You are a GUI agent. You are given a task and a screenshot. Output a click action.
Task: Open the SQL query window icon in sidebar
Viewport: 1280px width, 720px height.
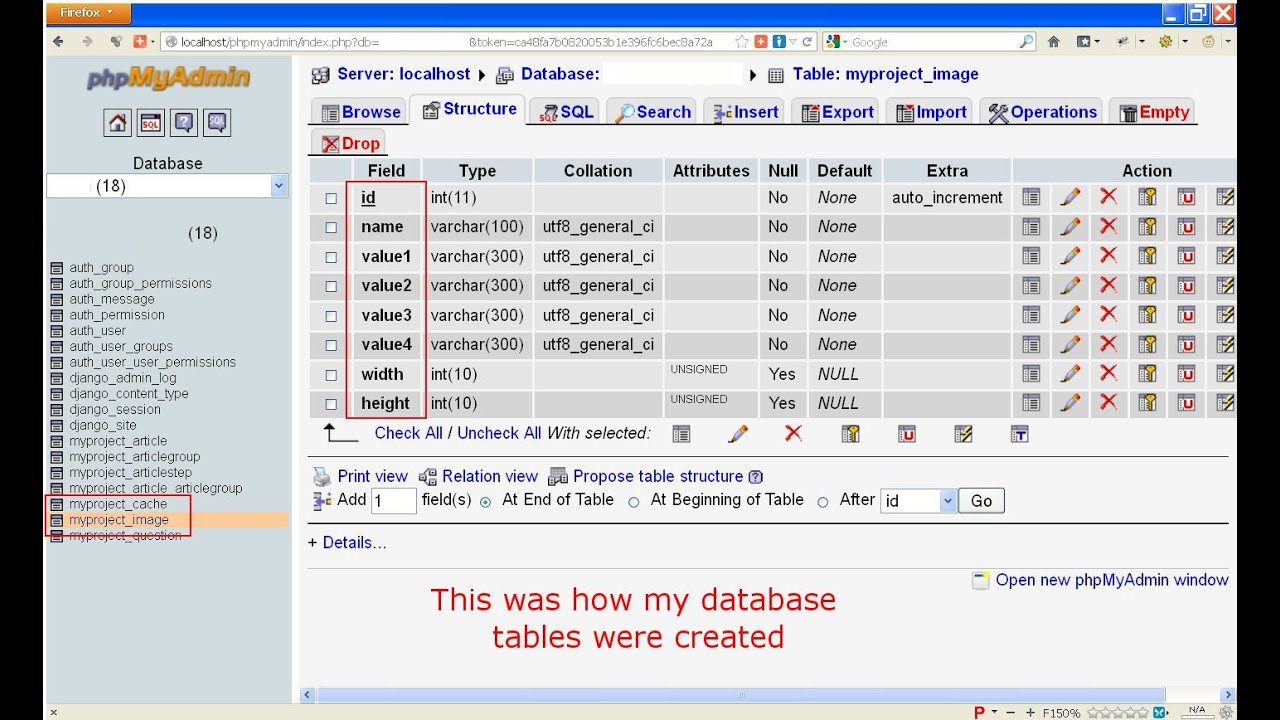(151, 123)
